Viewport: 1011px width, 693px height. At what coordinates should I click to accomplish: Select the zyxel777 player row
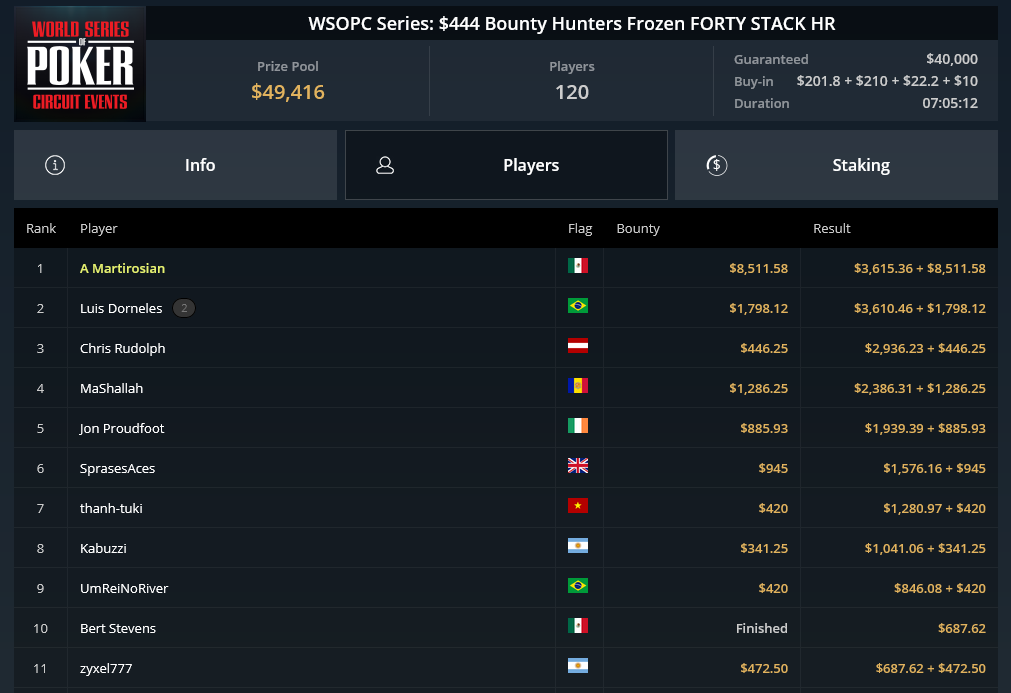pos(506,668)
